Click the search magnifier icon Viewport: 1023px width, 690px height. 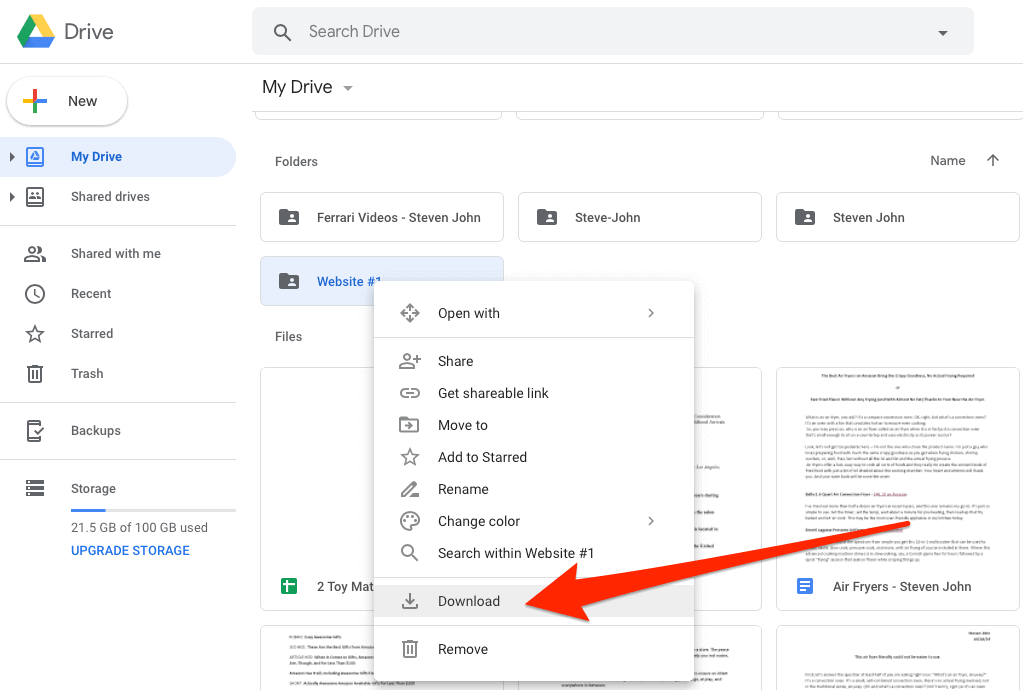(283, 32)
